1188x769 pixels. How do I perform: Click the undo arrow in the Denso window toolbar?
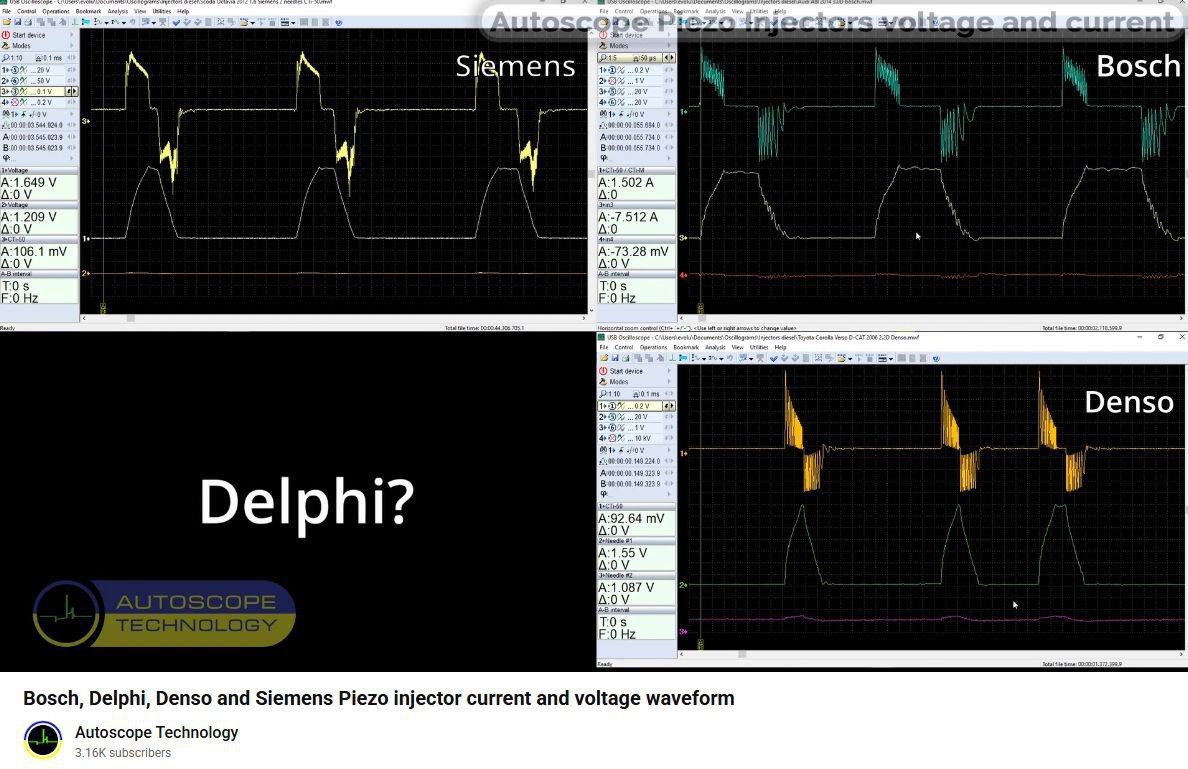(730, 358)
